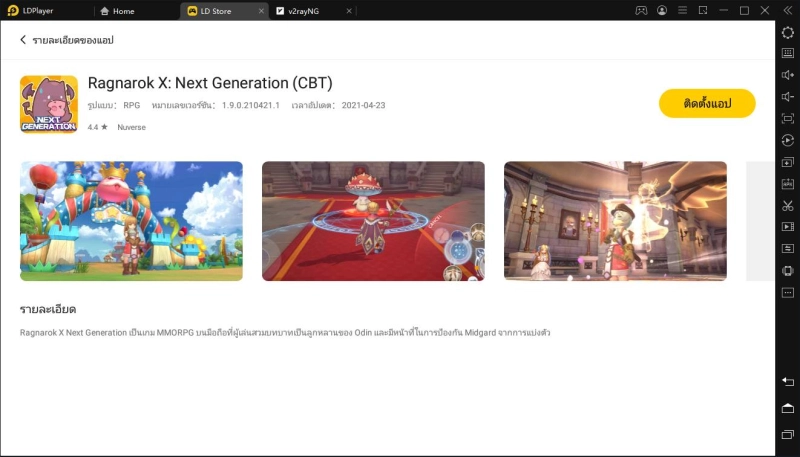Image resolution: width=800 pixels, height=457 pixels.
Task: Open the carnival gate screenshot thumbnail
Action: (132, 221)
